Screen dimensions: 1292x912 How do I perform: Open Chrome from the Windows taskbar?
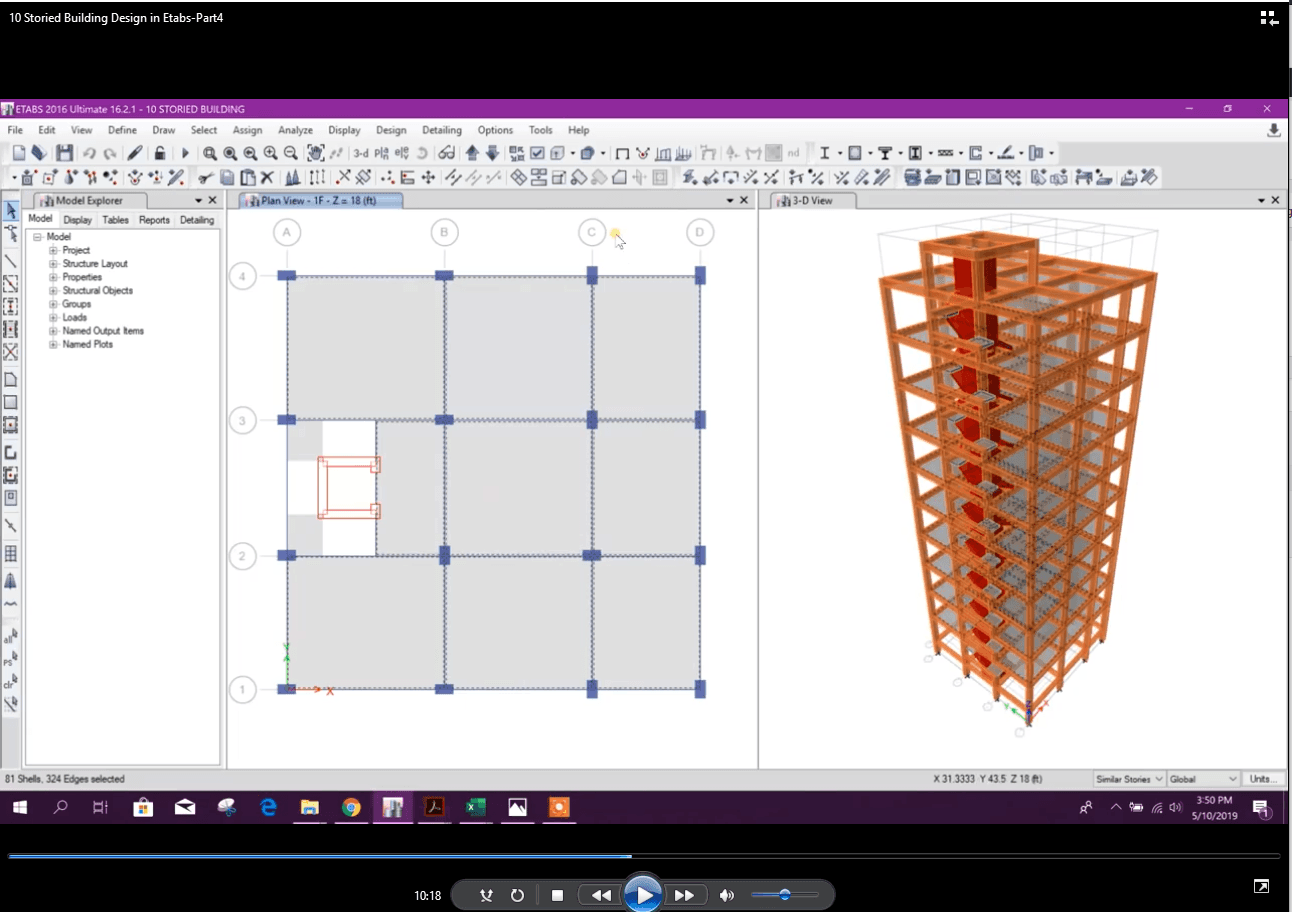point(351,807)
